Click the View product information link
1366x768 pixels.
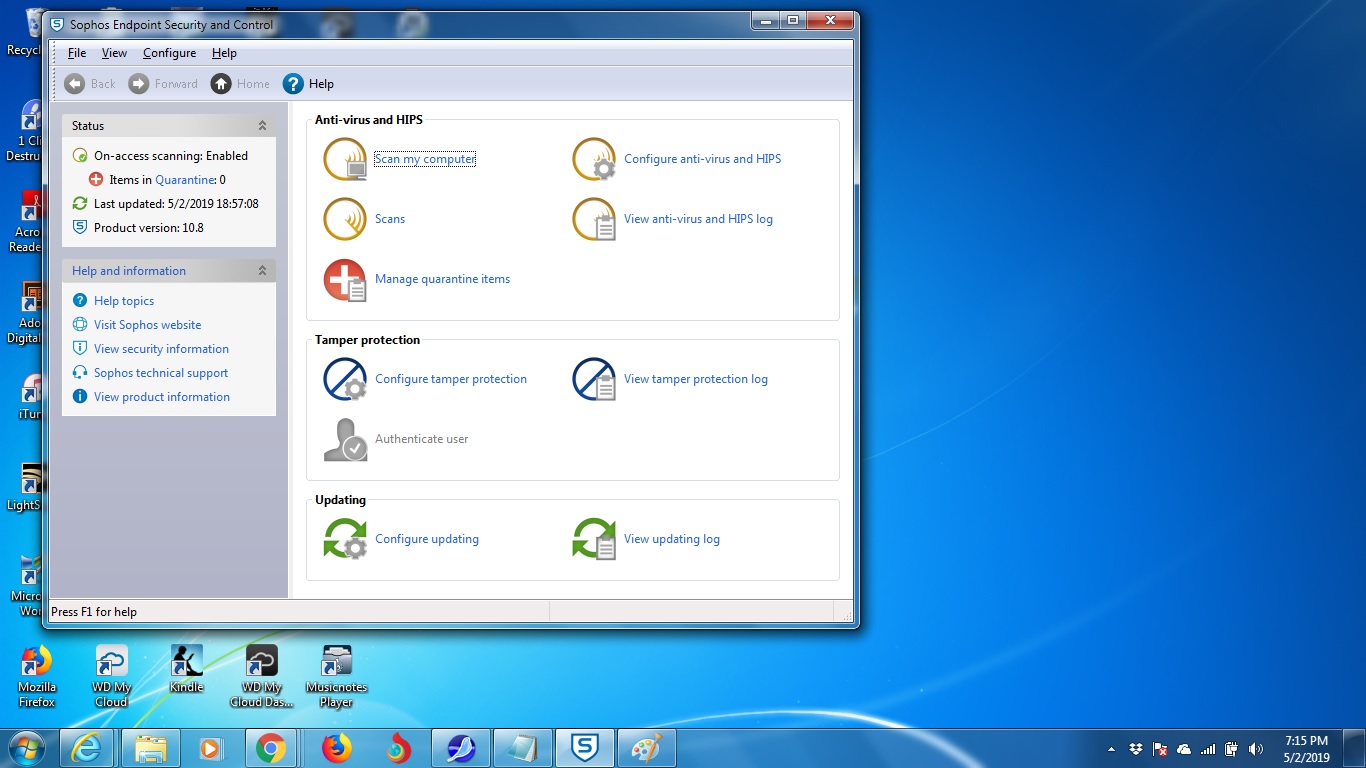click(162, 397)
